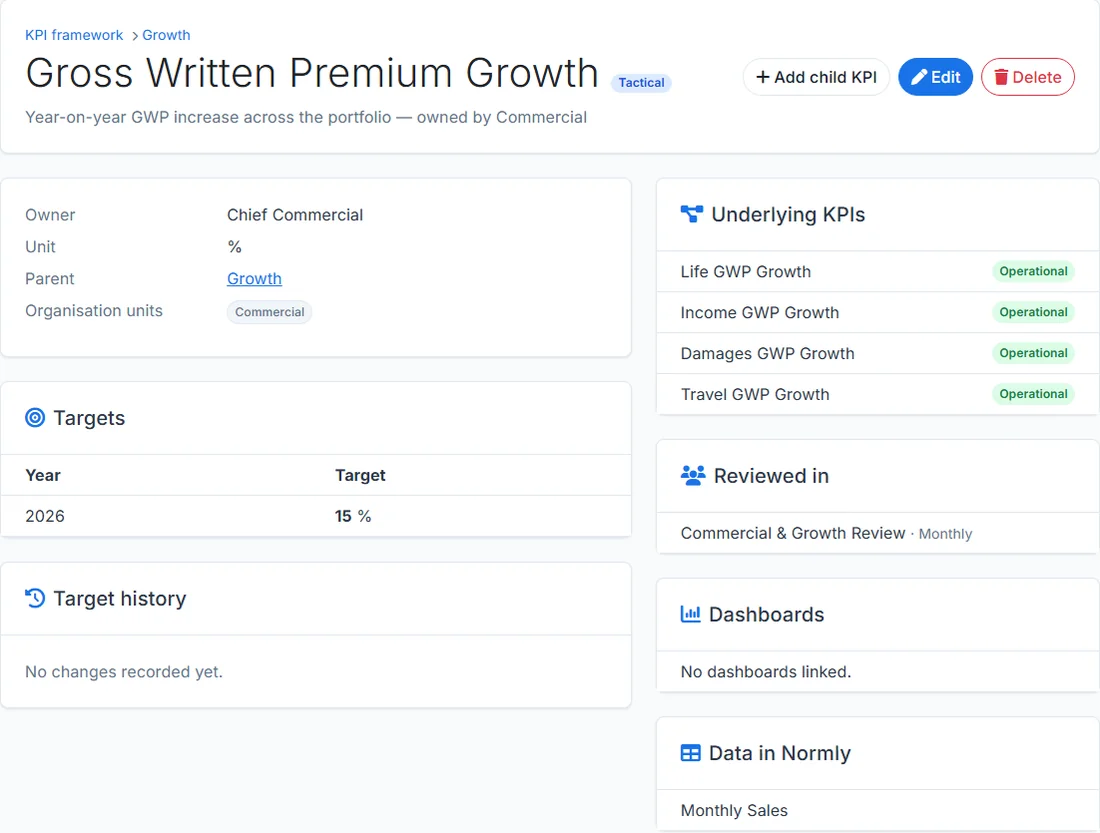Click the Target history clock icon
This screenshot has height=833, width=1100.
point(35,598)
